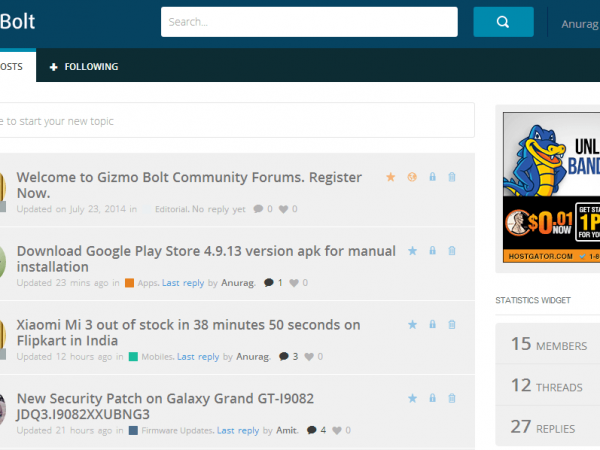This screenshot has height=450, width=600.
Task: Open the Editorial category link
Action: point(171,209)
